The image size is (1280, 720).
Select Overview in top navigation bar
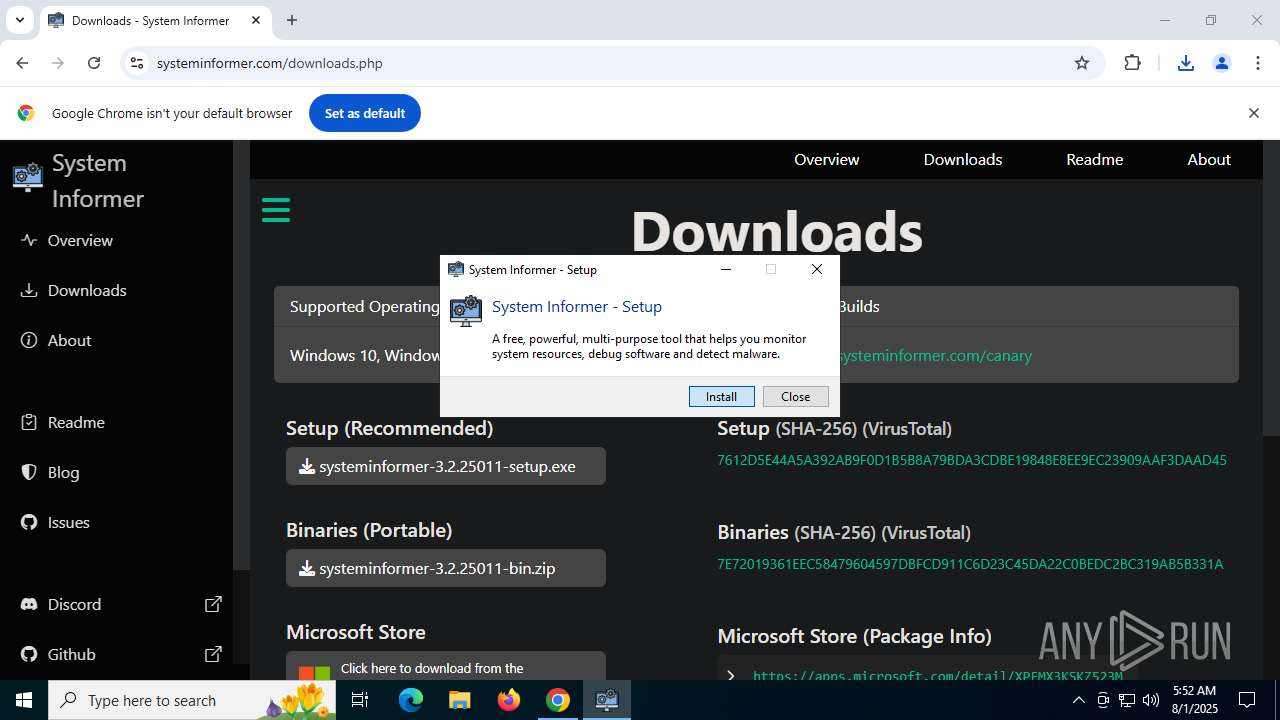(826, 159)
